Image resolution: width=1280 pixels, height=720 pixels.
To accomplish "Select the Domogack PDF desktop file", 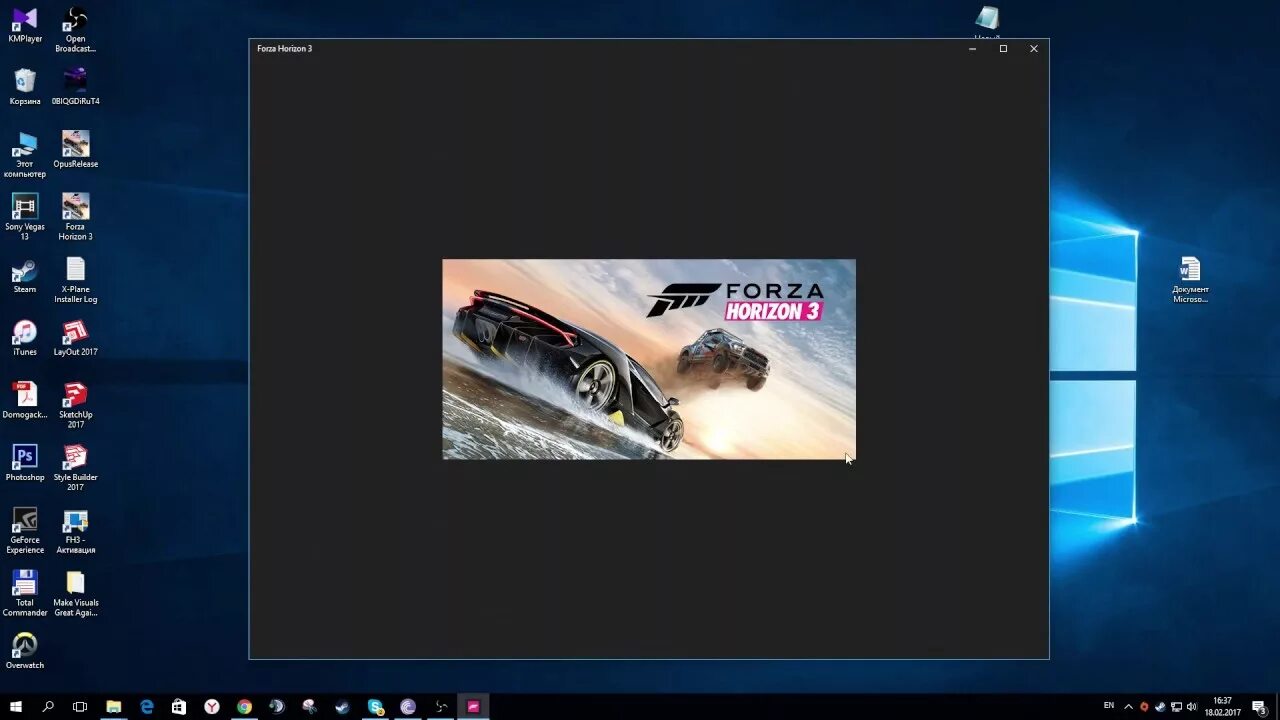I will [x=25, y=400].
